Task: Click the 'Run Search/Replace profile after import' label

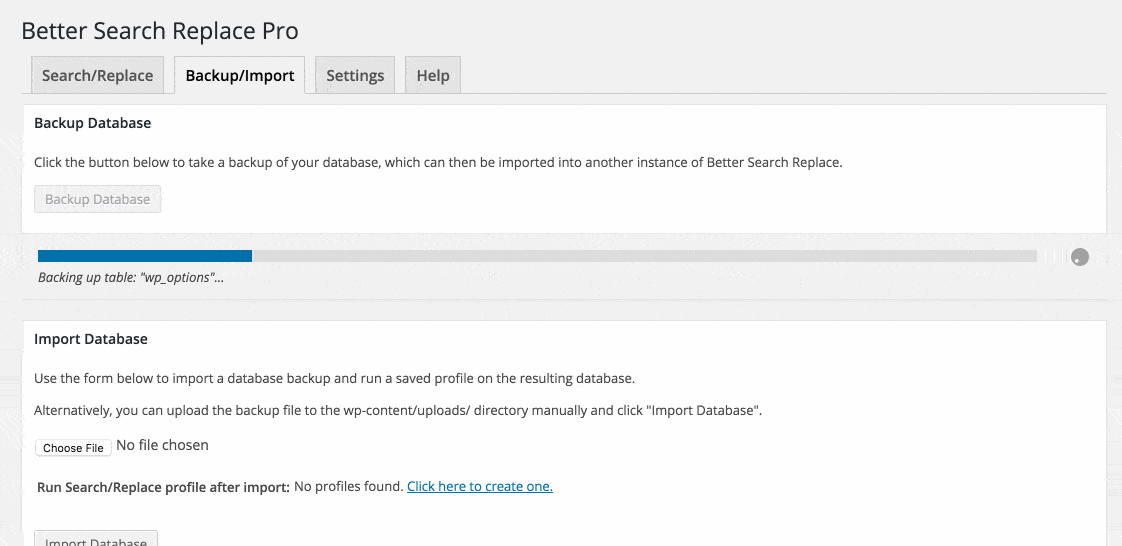Action: click(163, 487)
